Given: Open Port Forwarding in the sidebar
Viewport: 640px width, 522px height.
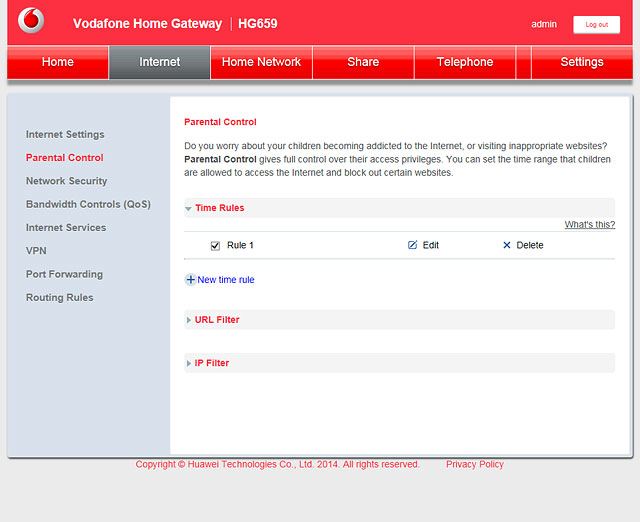Looking at the screenshot, I should tap(64, 274).
